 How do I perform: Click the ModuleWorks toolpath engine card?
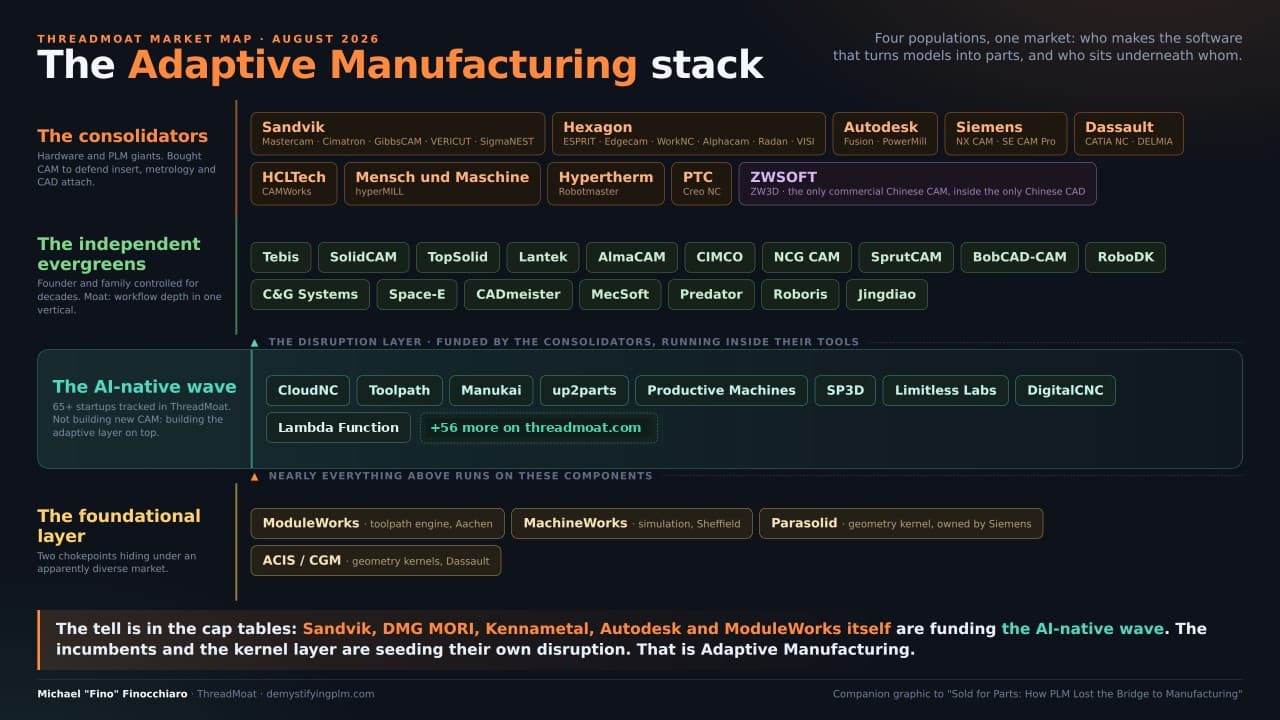click(x=378, y=523)
